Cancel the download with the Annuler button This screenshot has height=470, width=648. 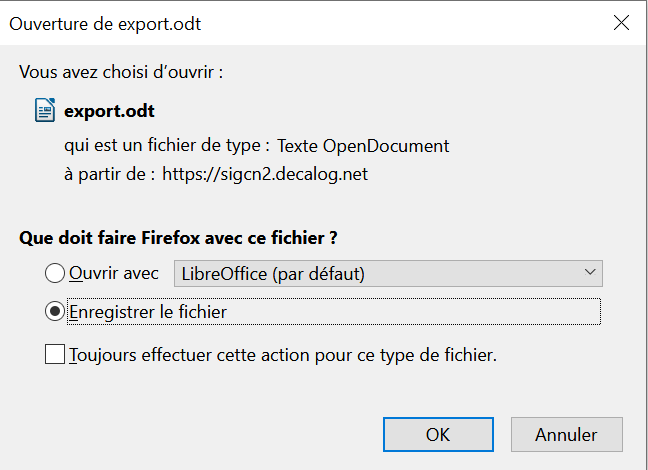[567, 434]
